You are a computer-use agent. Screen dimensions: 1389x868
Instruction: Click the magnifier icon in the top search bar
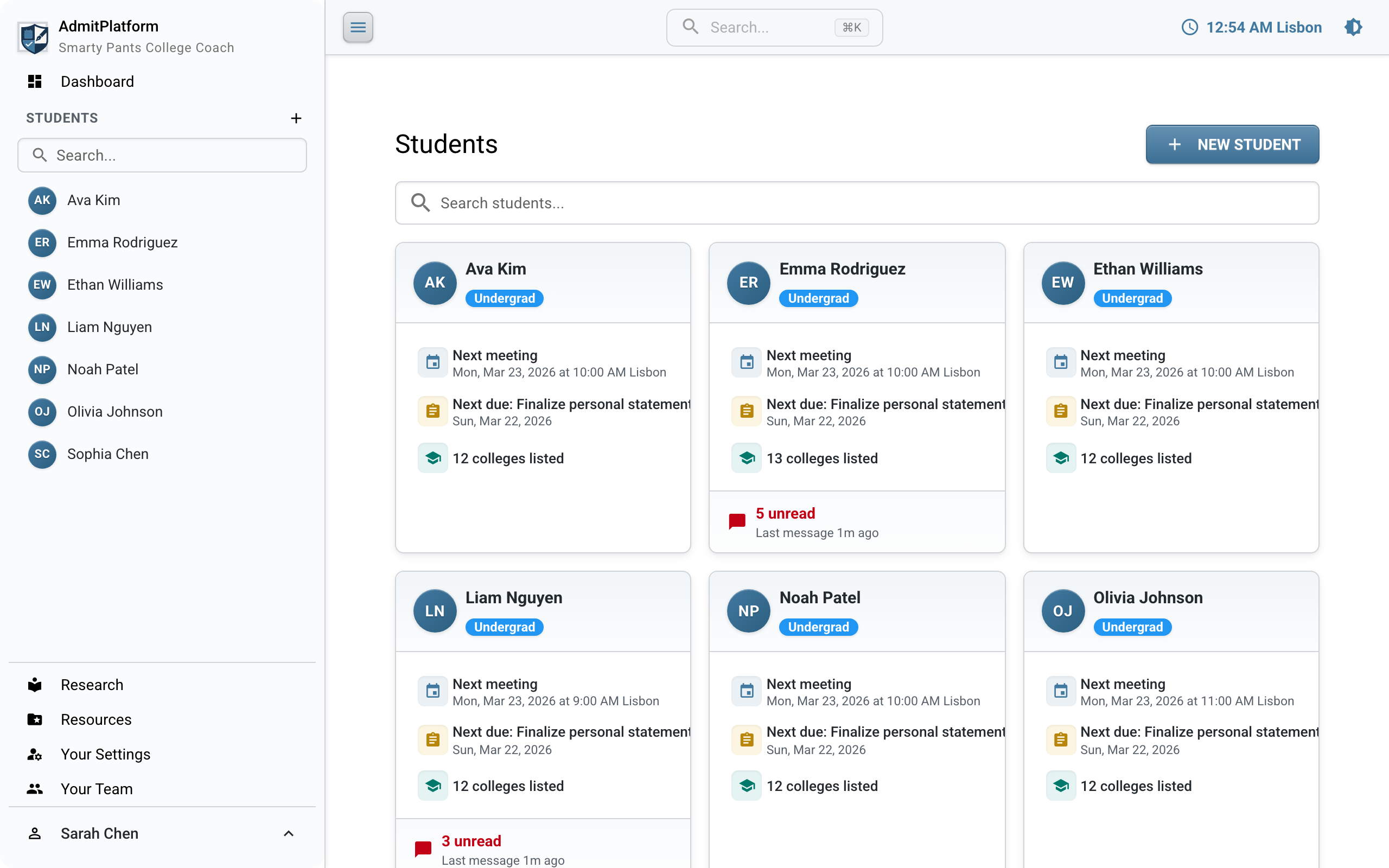[691, 27]
